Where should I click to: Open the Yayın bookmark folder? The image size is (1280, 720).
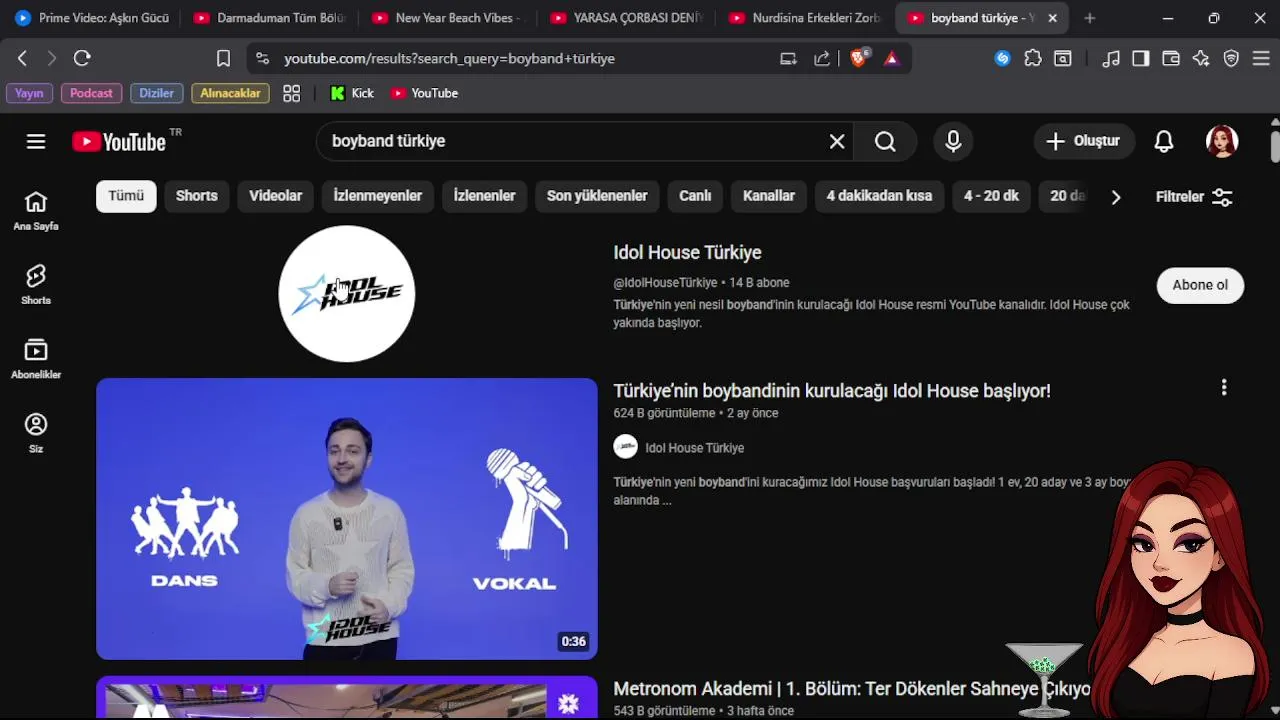(x=29, y=93)
